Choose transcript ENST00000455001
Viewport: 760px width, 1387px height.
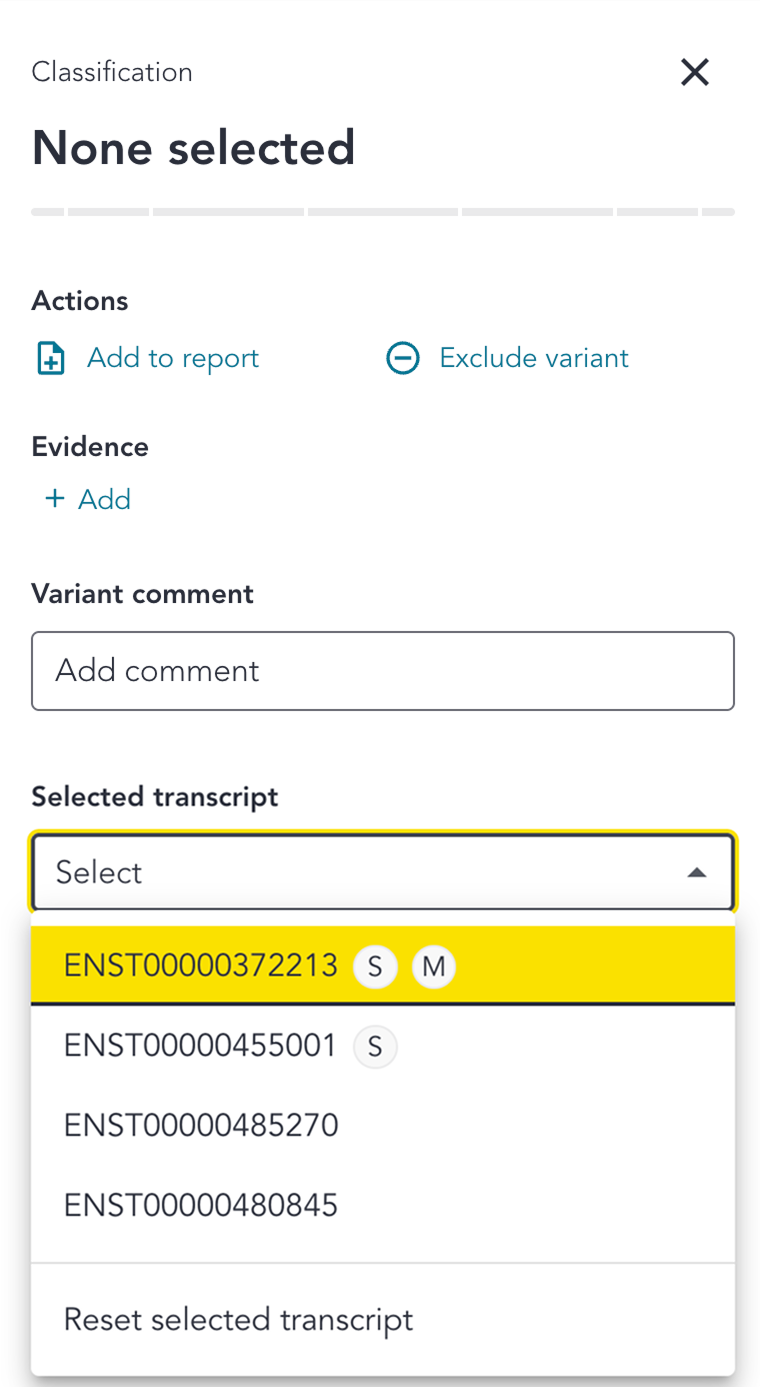point(200,1046)
